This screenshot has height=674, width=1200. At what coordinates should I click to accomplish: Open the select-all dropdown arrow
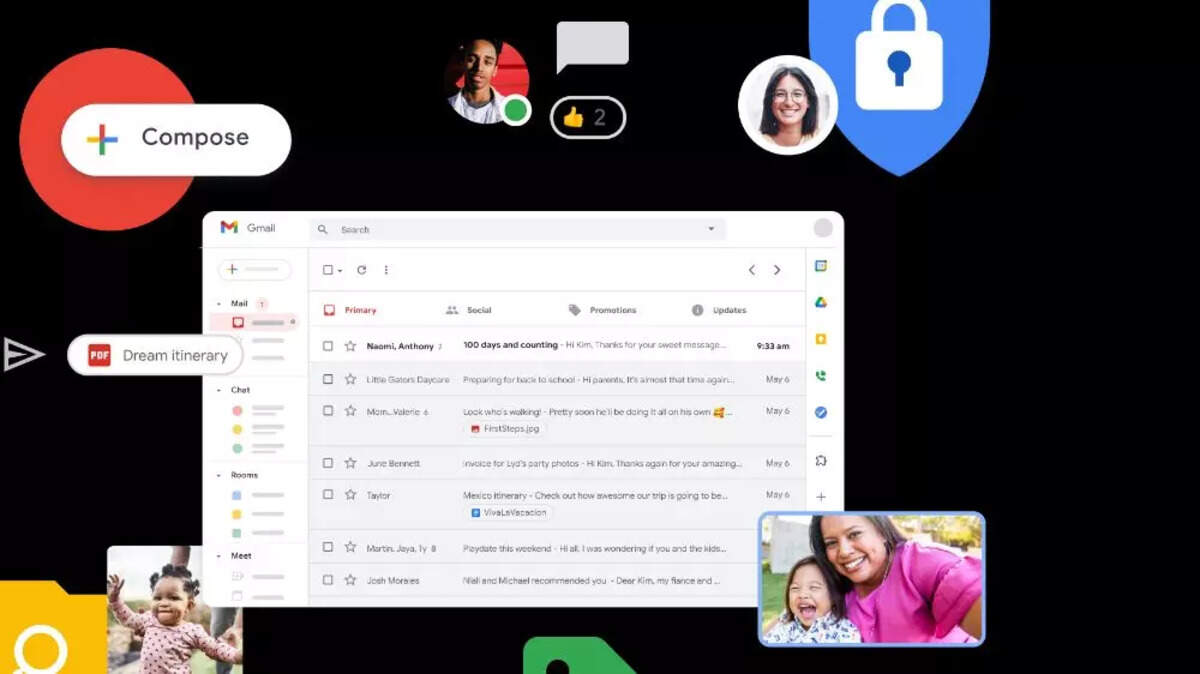tap(340, 271)
